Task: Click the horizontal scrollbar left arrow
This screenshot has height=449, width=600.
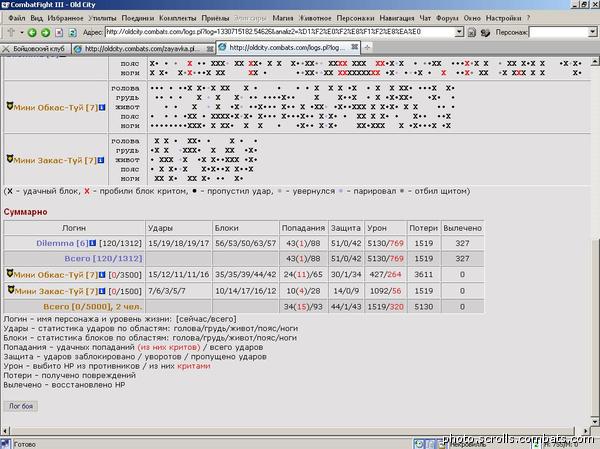Action: pyautogui.click(x=5, y=430)
